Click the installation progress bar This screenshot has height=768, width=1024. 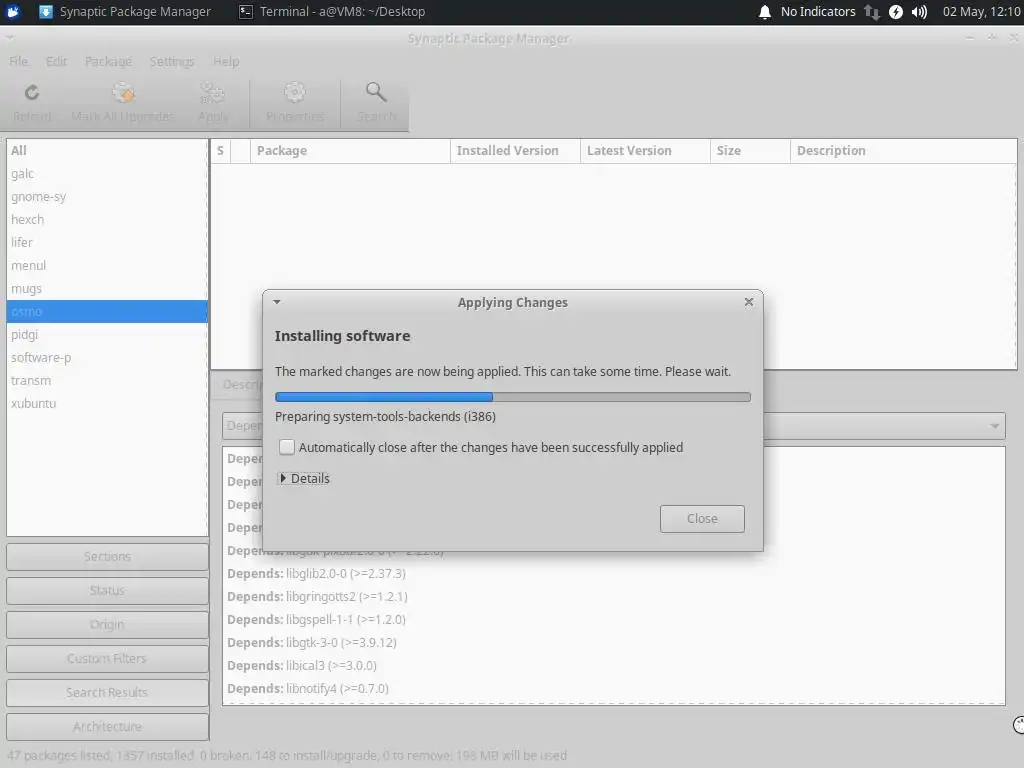[x=513, y=397]
